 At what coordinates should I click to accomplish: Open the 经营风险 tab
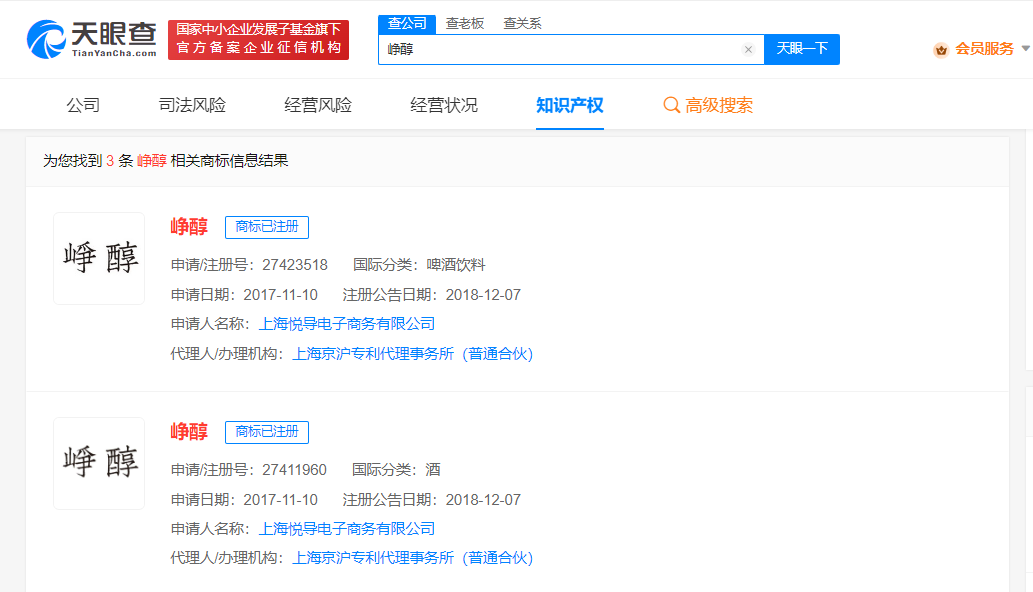318,105
